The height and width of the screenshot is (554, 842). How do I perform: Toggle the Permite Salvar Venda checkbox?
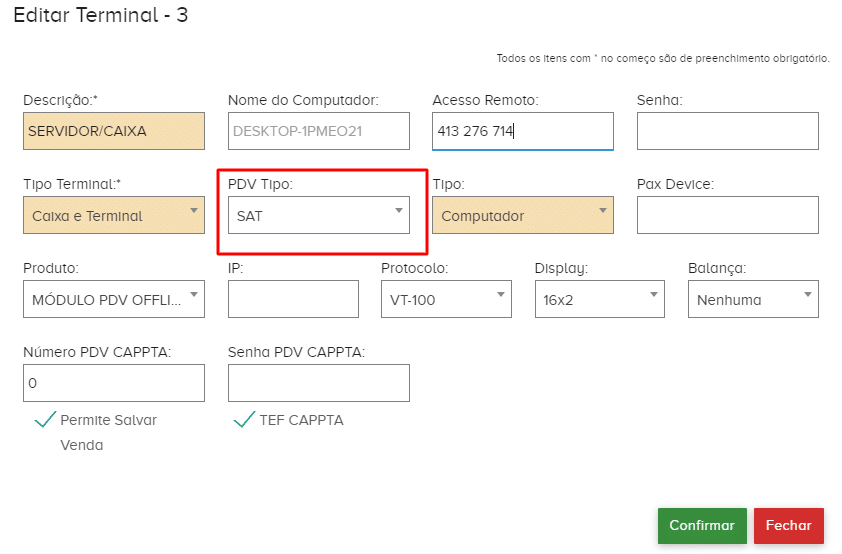pyautogui.click(x=45, y=420)
